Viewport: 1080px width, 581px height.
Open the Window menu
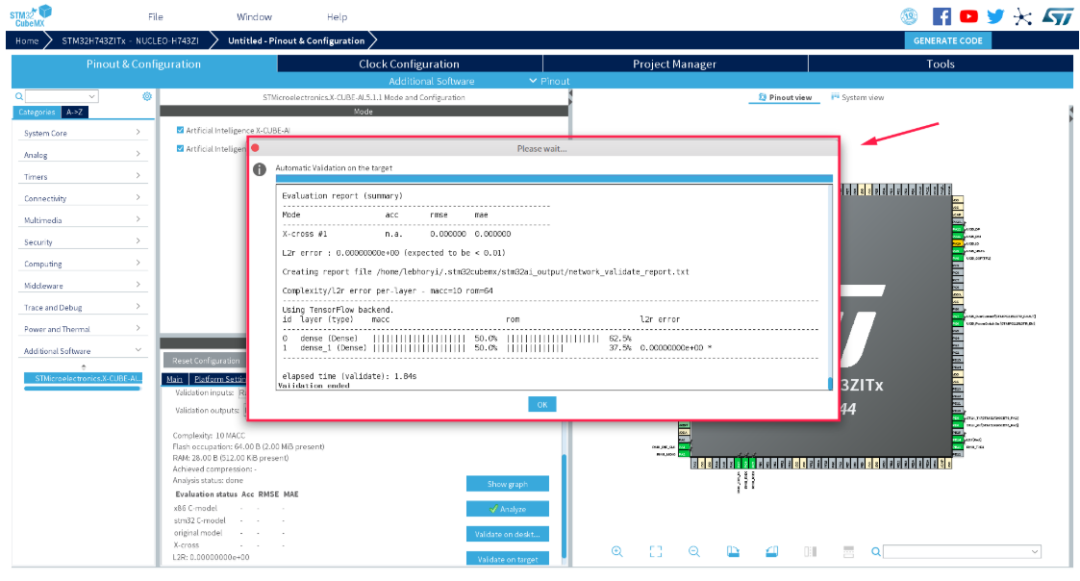coord(254,17)
